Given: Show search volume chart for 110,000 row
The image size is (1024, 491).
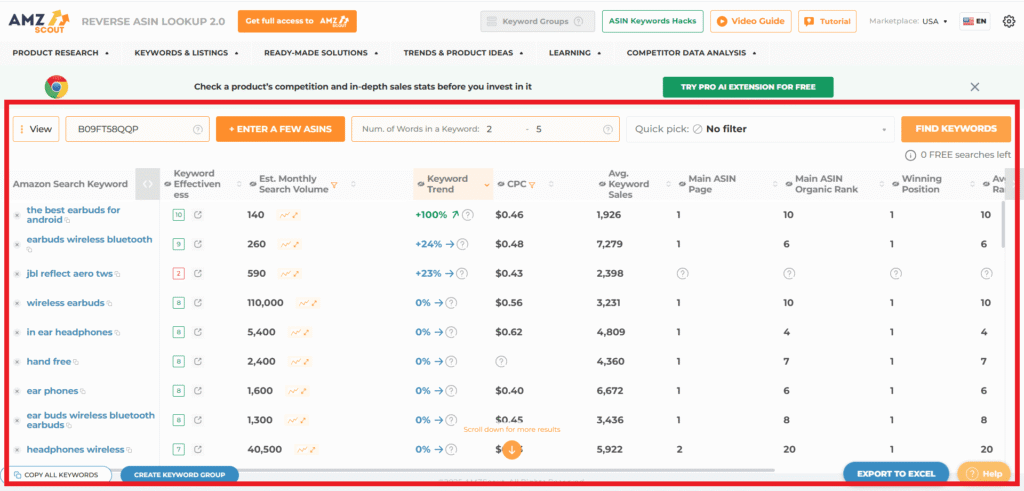Looking at the screenshot, I should click(308, 303).
